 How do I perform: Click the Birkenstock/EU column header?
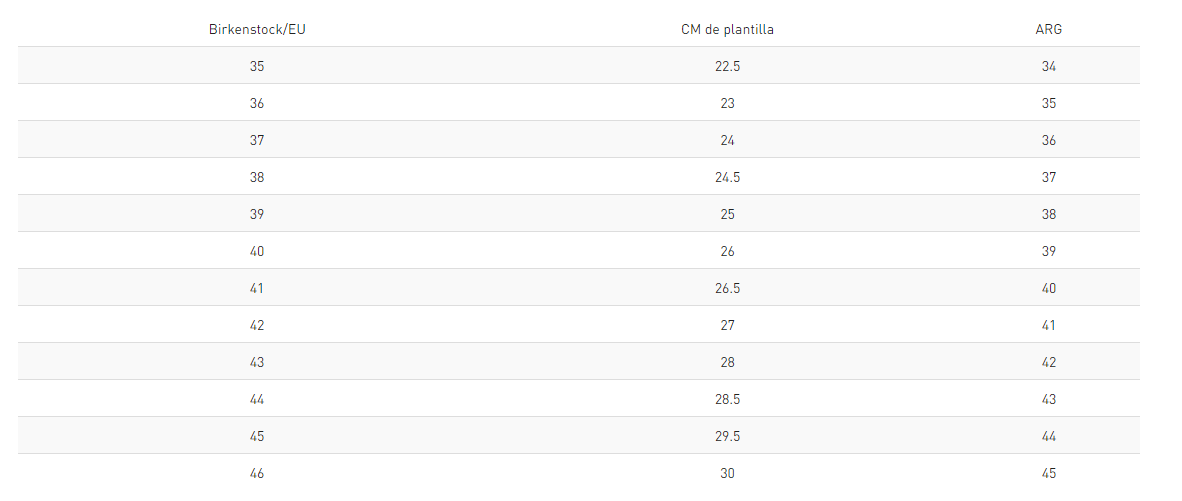(x=257, y=29)
